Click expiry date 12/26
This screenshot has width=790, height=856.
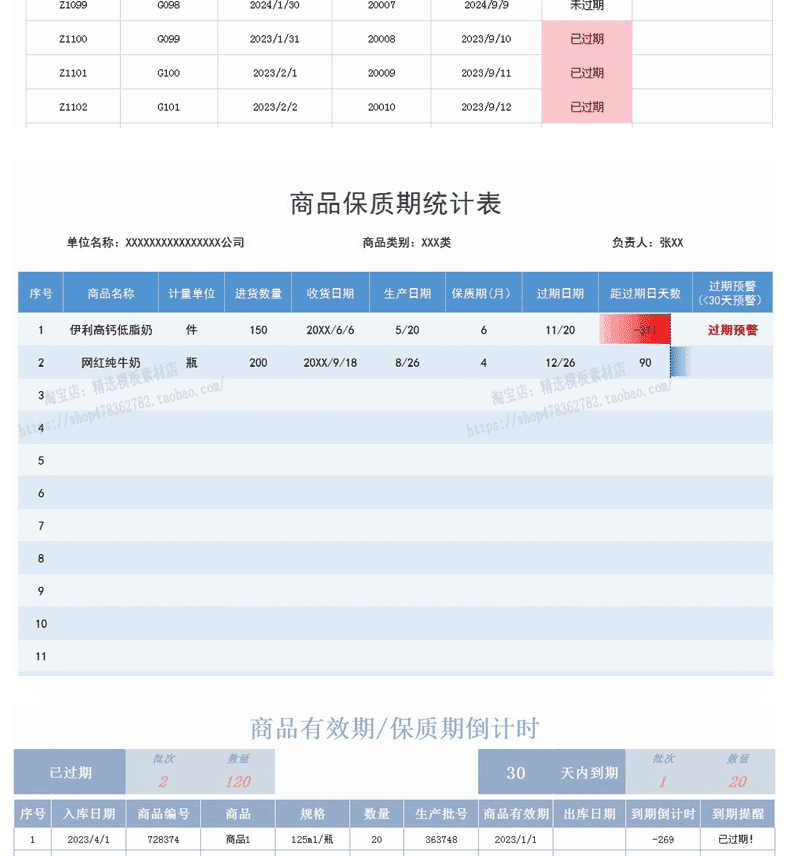[560, 362]
